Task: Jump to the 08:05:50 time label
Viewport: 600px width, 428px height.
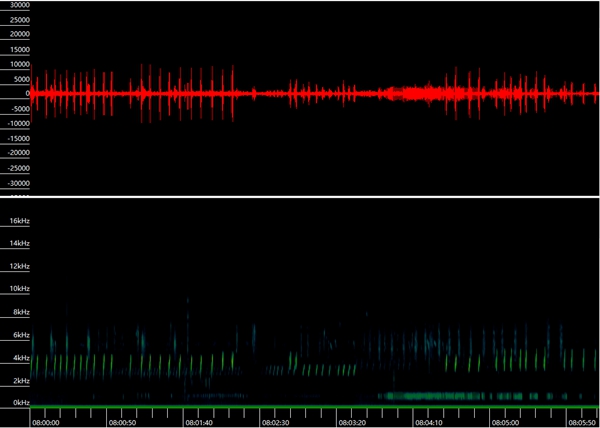Action: coord(581,422)
